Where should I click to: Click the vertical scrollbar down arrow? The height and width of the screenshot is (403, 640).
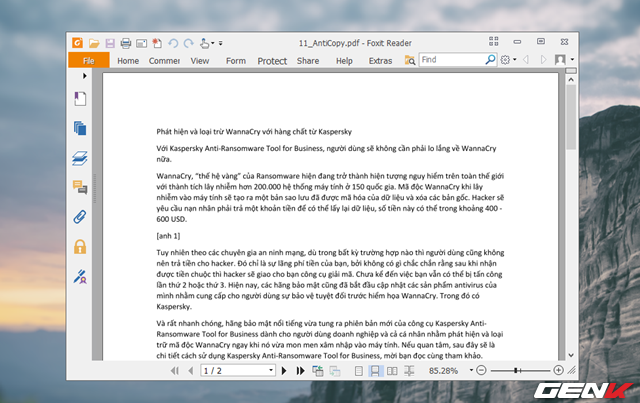click(571, 355)
